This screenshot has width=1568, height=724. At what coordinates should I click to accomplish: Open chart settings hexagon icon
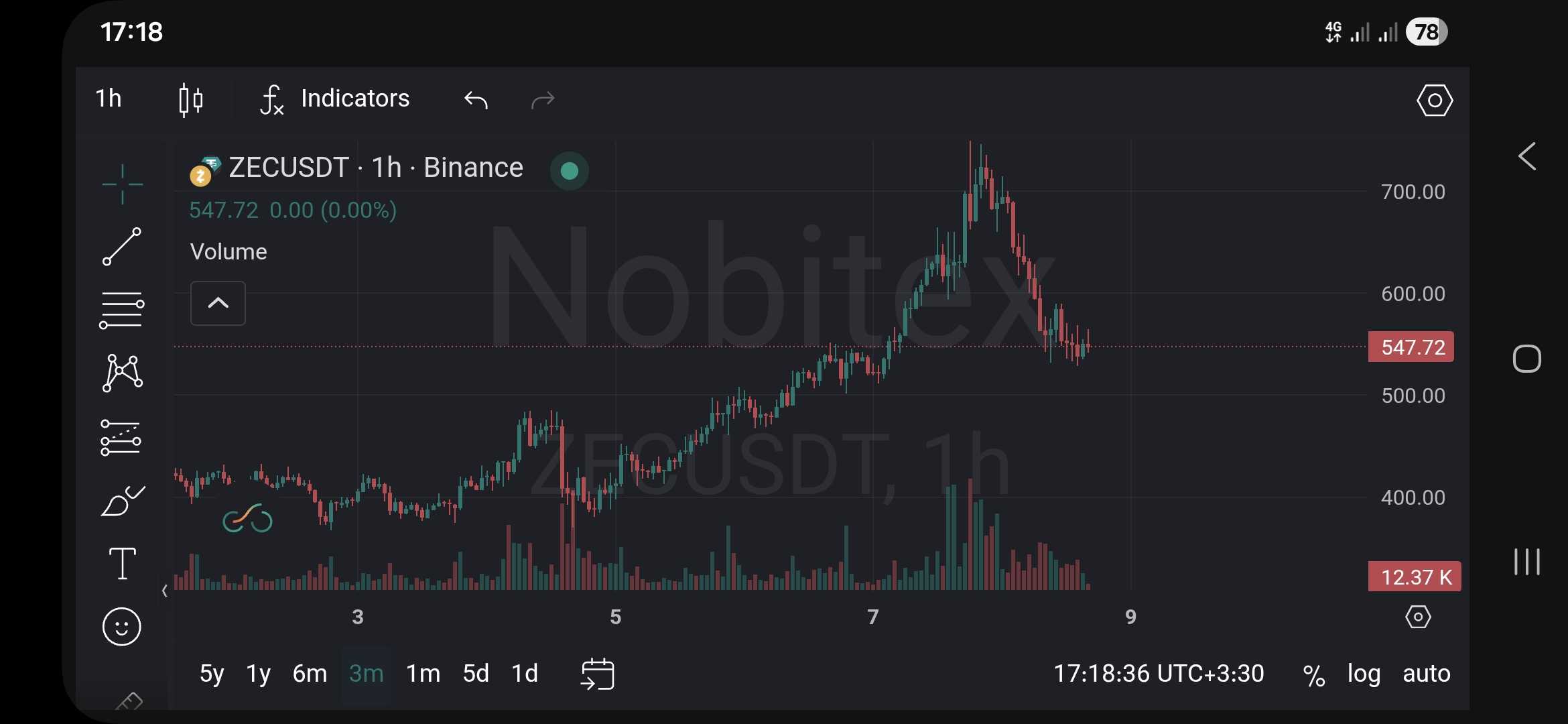(1435, 101)
